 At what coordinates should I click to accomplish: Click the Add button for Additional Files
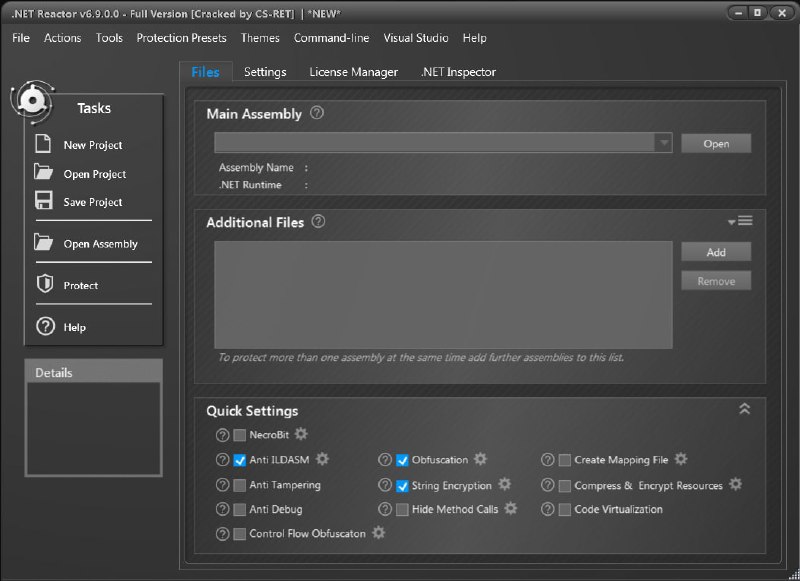(716, 252)
